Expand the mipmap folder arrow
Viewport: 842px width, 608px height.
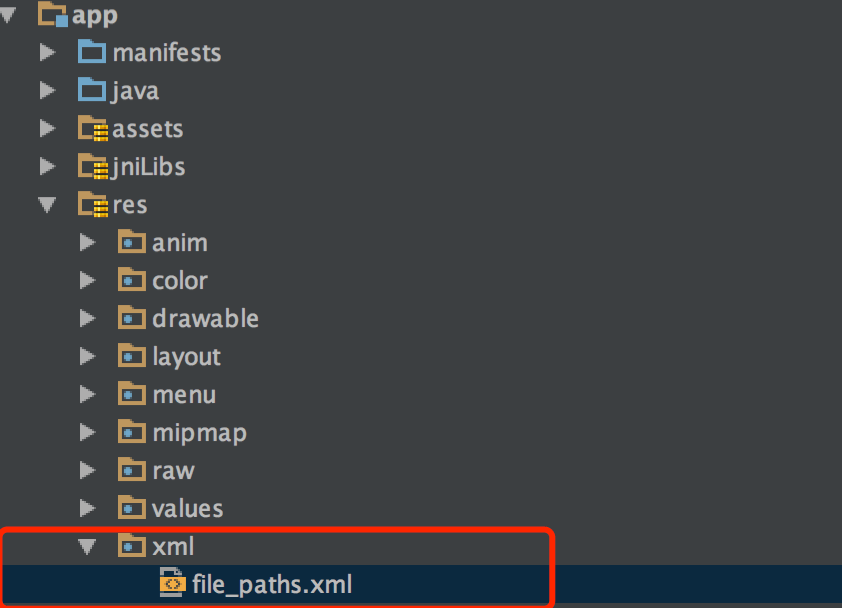(87, 432)
